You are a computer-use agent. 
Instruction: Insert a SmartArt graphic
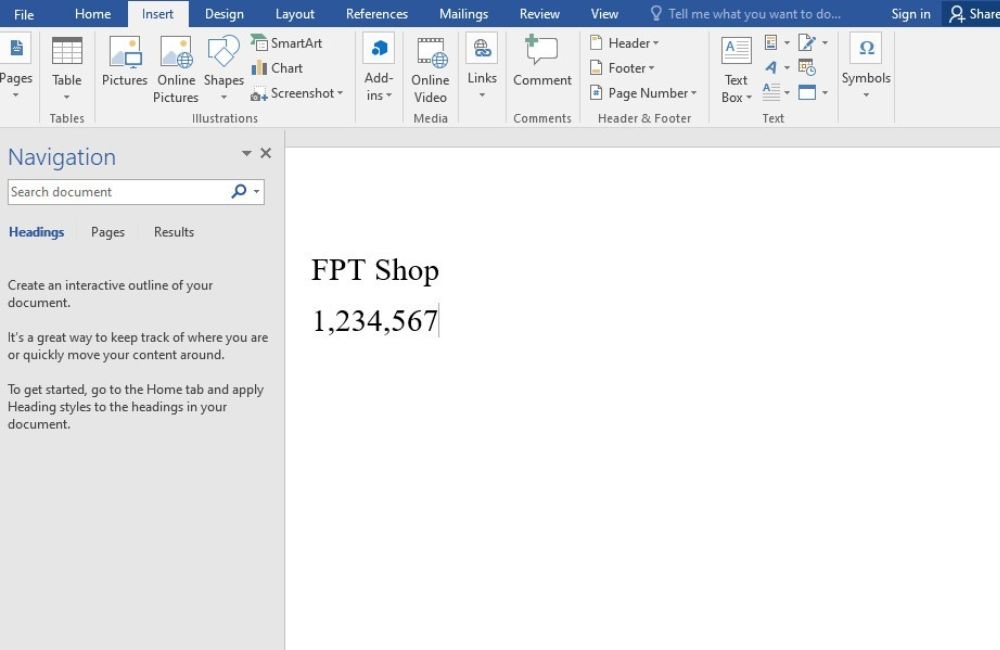click(286, 43)
